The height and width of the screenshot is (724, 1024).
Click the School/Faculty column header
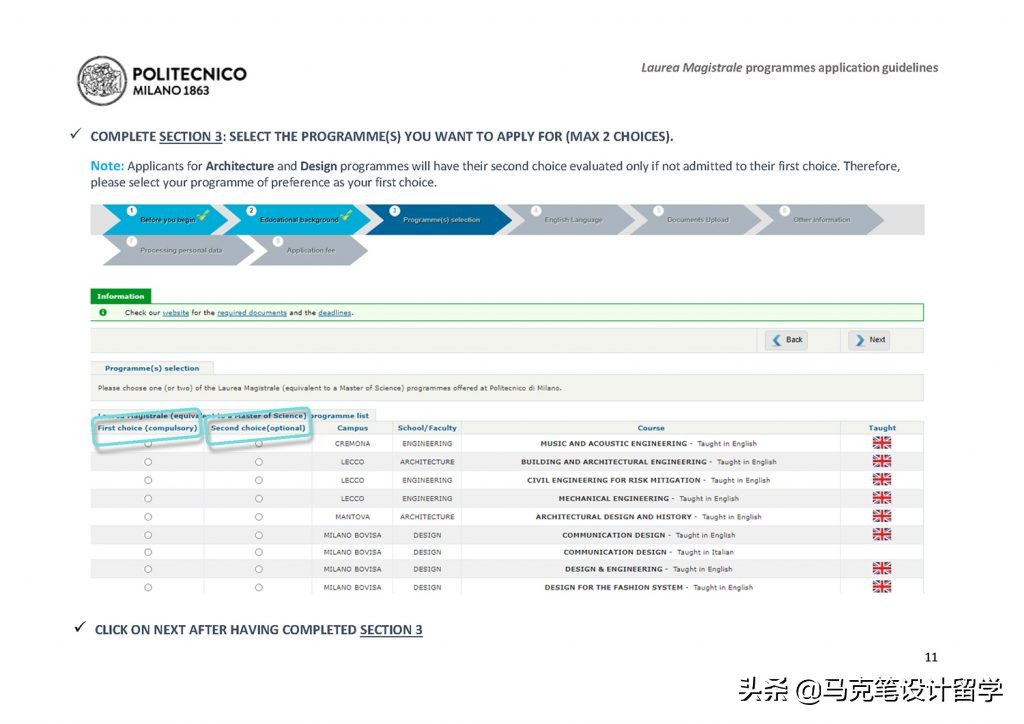pos(427,428)
